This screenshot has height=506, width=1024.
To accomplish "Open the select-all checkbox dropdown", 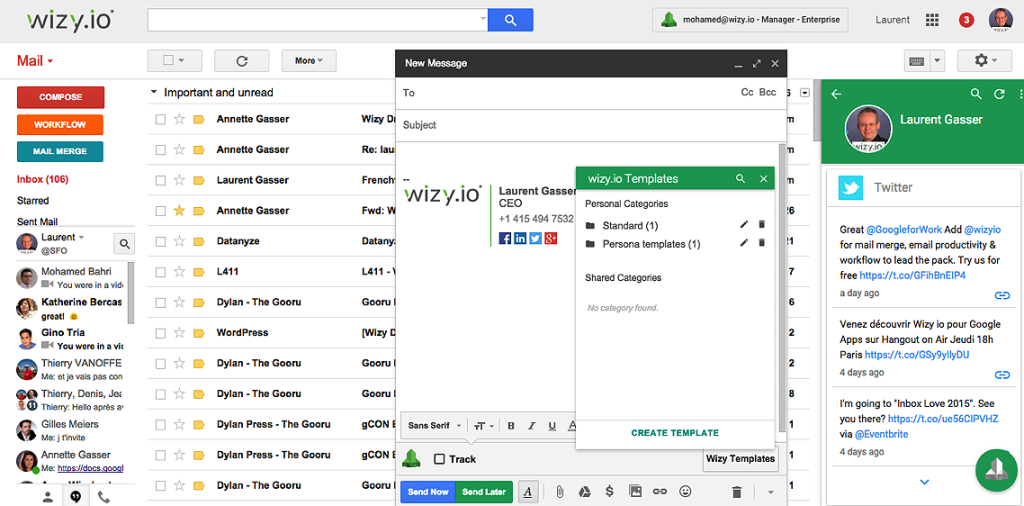I will 174,61.
